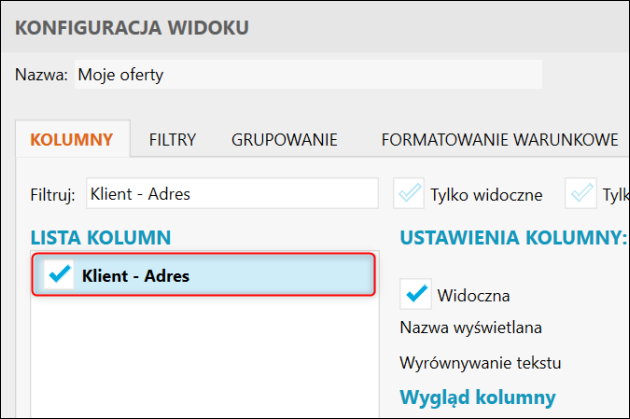This screenshot has width=630, height=419.
Task: Go to the FORMATOWANIE WARUNKOWE tab
Action: (x=499, y=140)
